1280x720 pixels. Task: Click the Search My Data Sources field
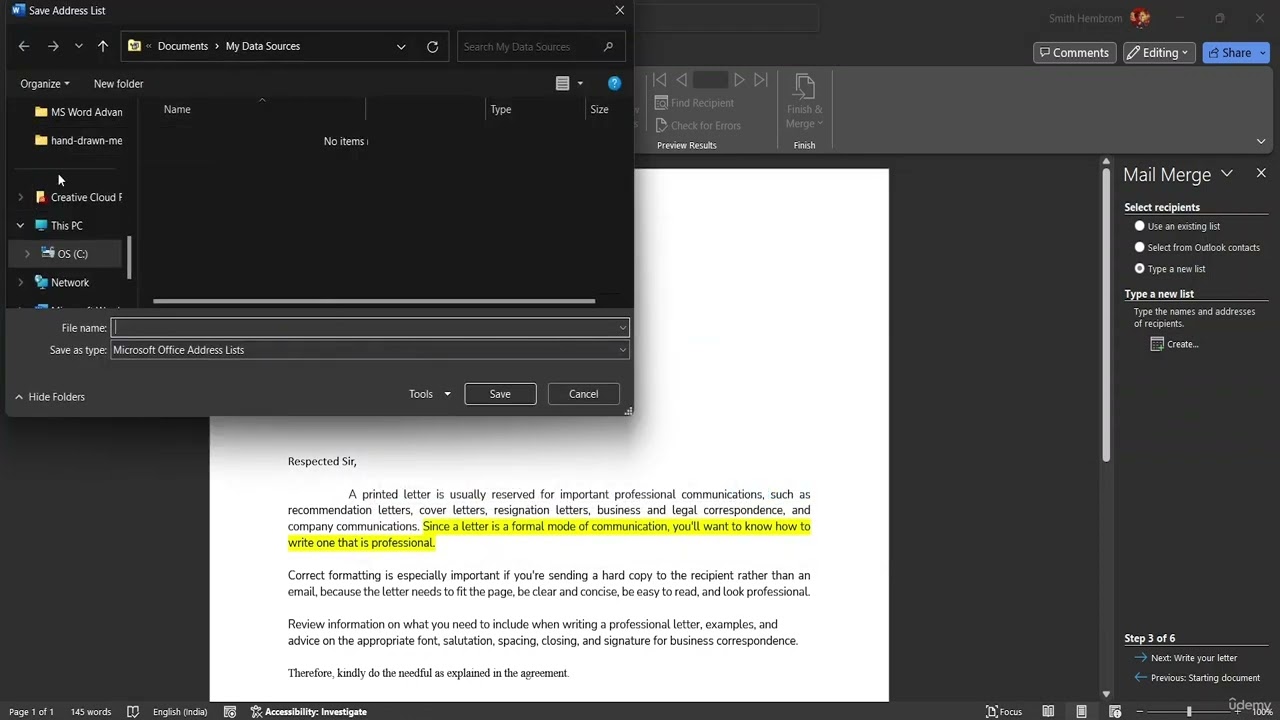(541, 46)
